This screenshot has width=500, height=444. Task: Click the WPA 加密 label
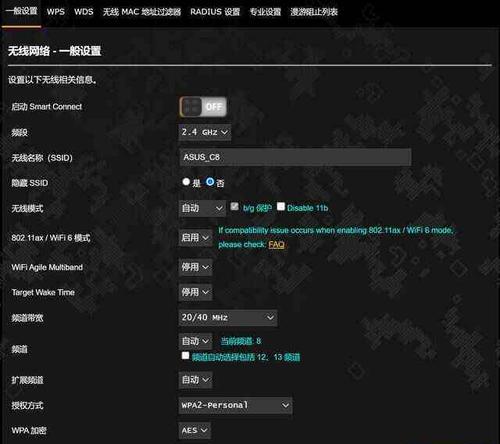coord(29,431)
